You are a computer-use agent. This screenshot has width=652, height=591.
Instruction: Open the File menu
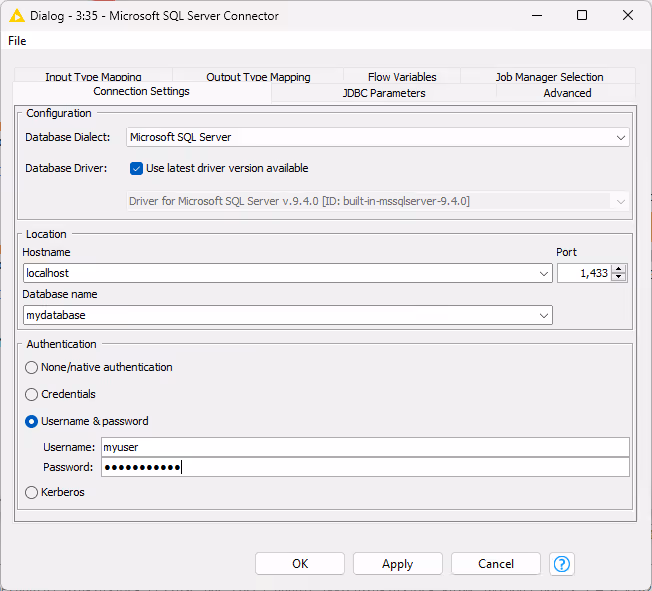click(17, 41)
